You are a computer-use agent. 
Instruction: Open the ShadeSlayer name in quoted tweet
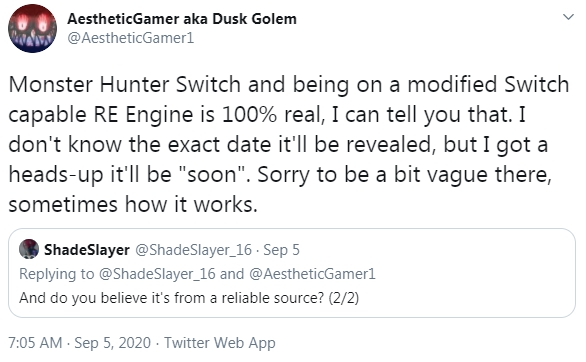[87, 250]
